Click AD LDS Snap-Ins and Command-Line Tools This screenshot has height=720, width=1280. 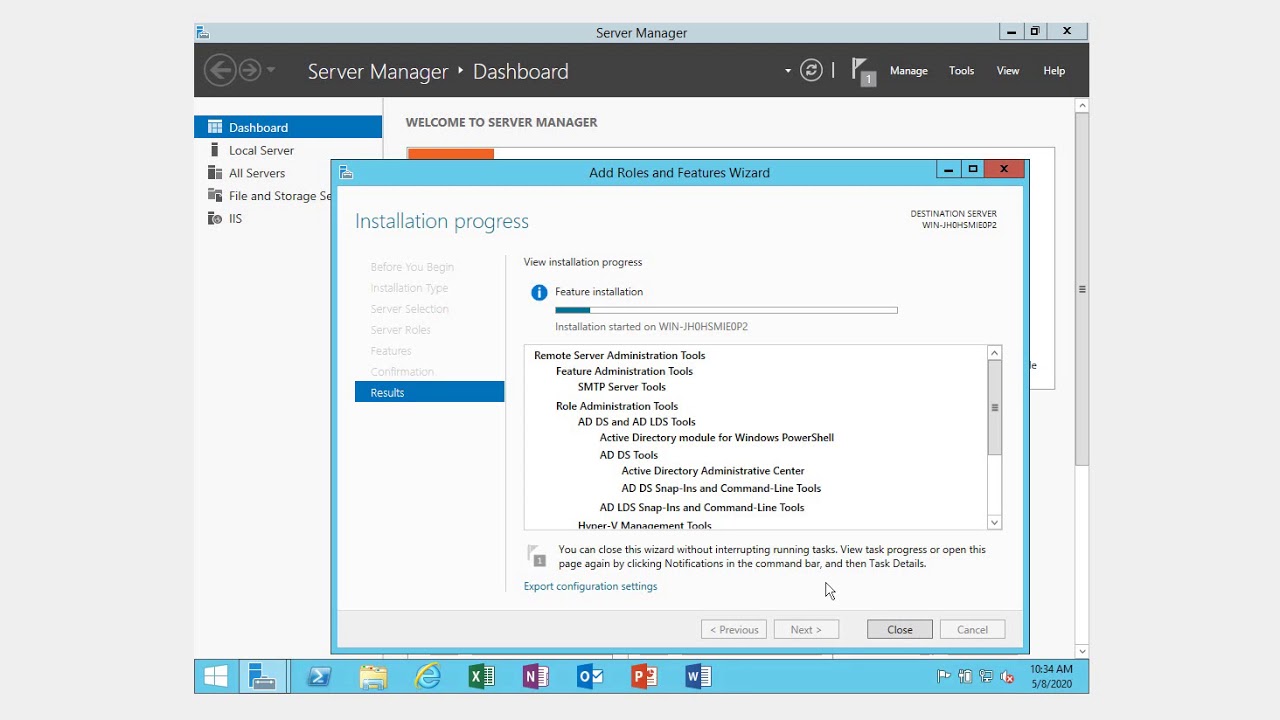click(x=702, y=507)
